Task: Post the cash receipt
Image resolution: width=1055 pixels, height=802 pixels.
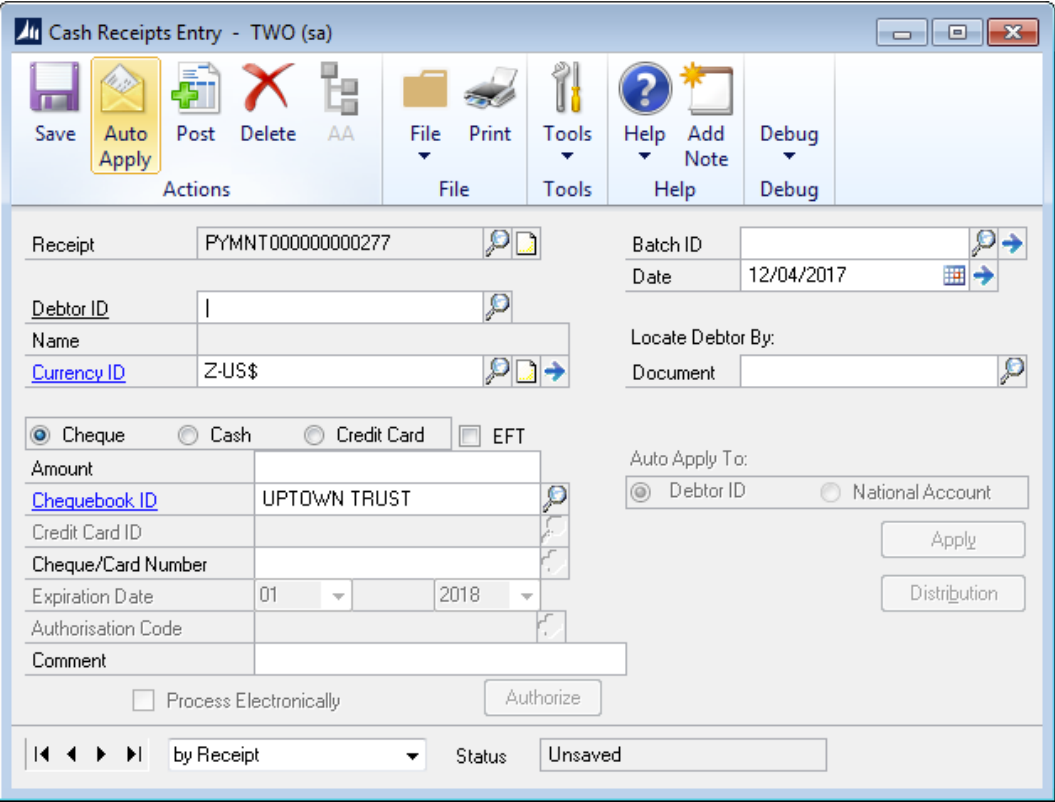Action: pos(195,90)
